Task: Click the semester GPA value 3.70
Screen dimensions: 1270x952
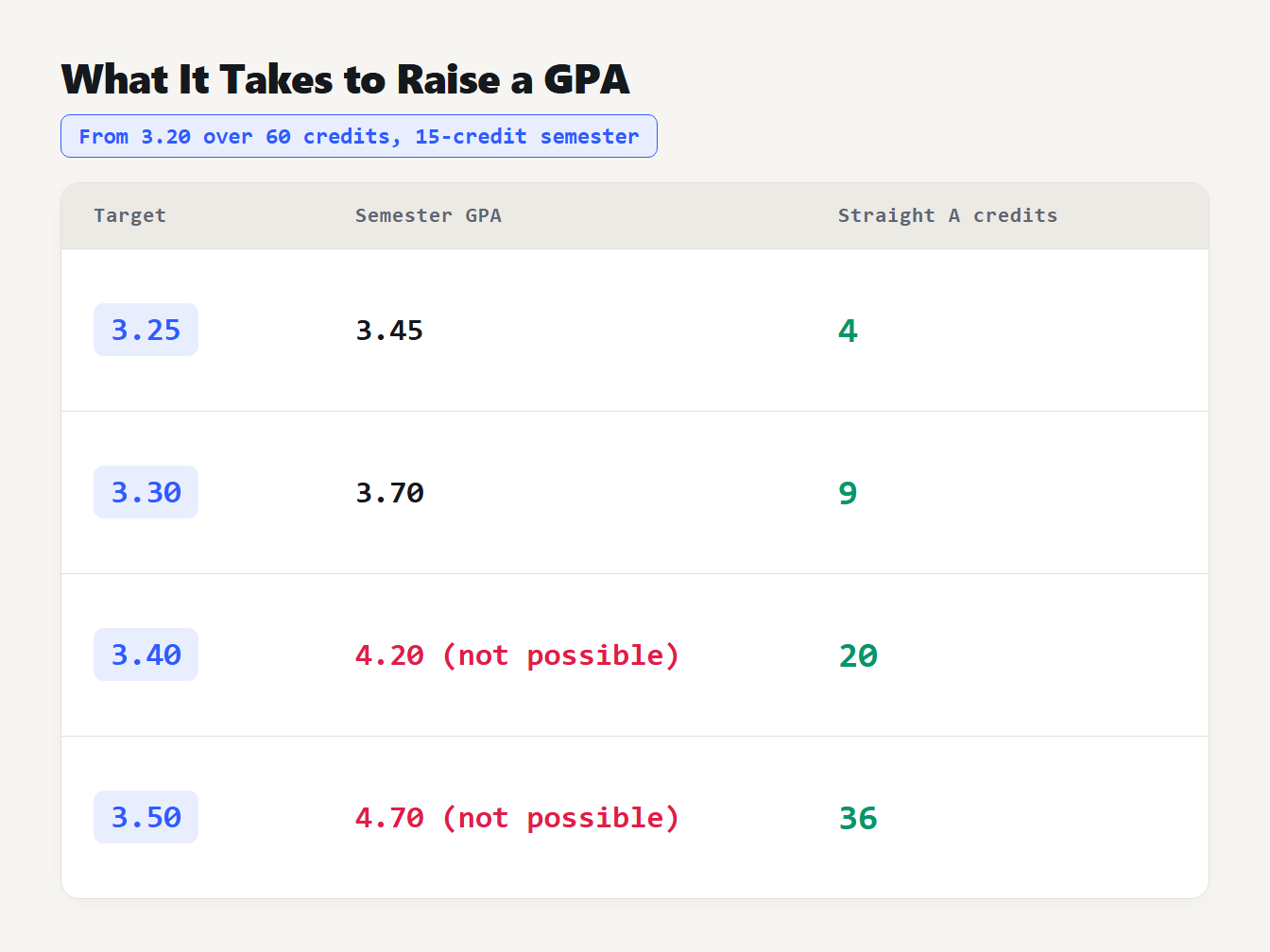Action: tap(389, 493)
